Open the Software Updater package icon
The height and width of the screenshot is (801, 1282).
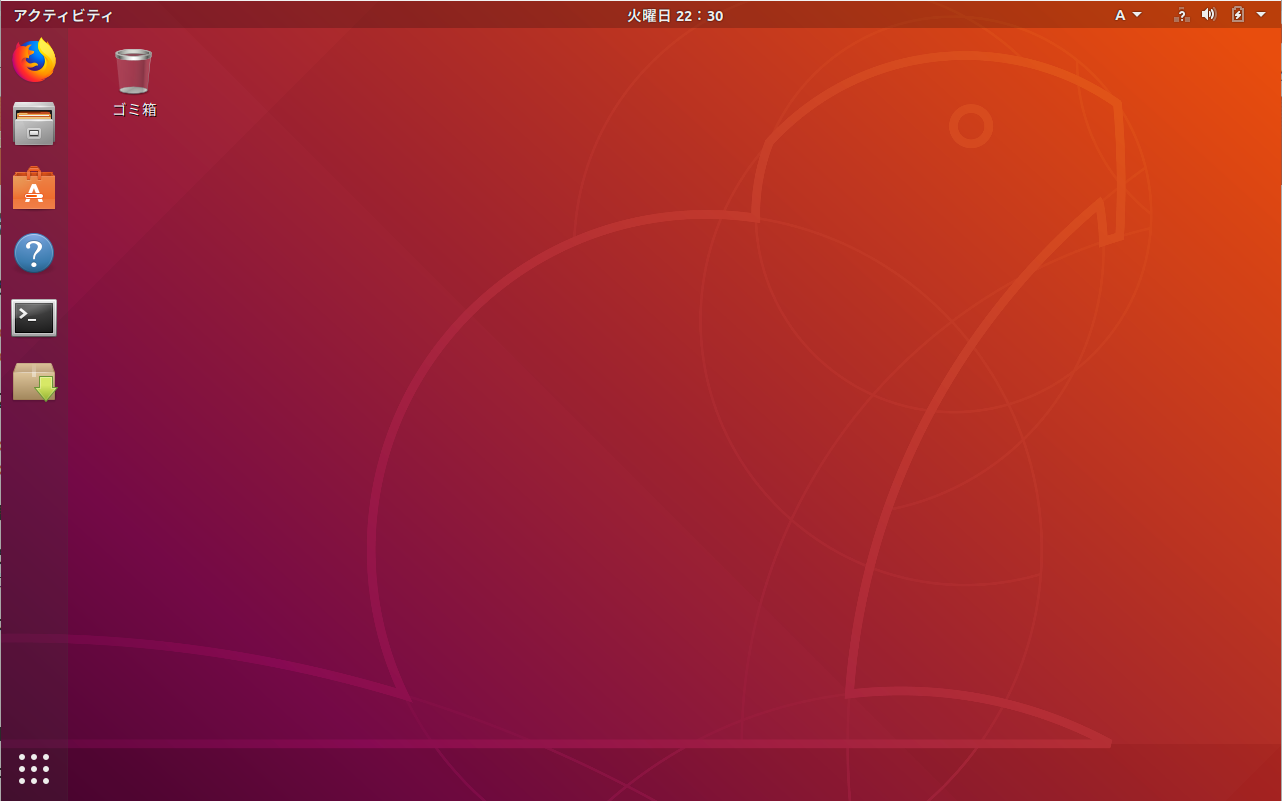point(34,382)
